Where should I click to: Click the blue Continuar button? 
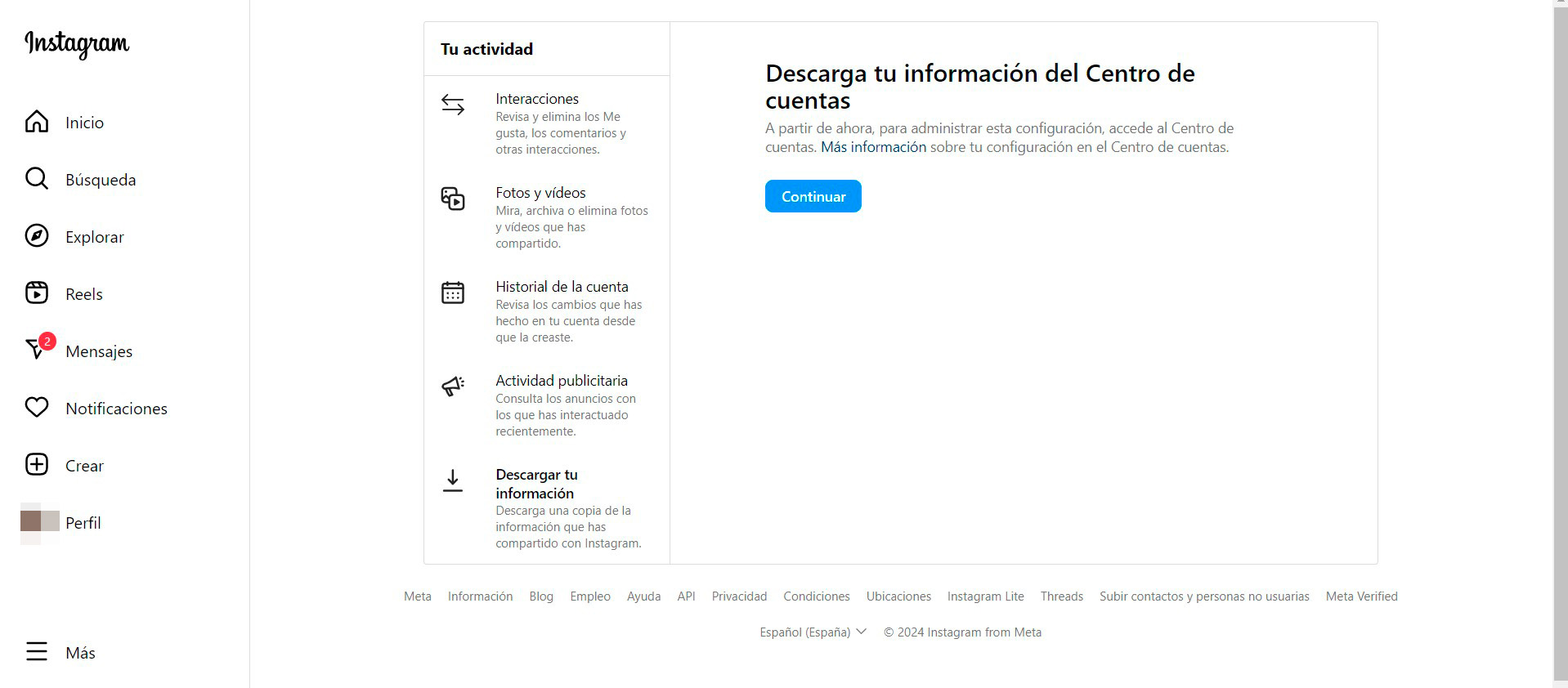[x=813, y=196]
